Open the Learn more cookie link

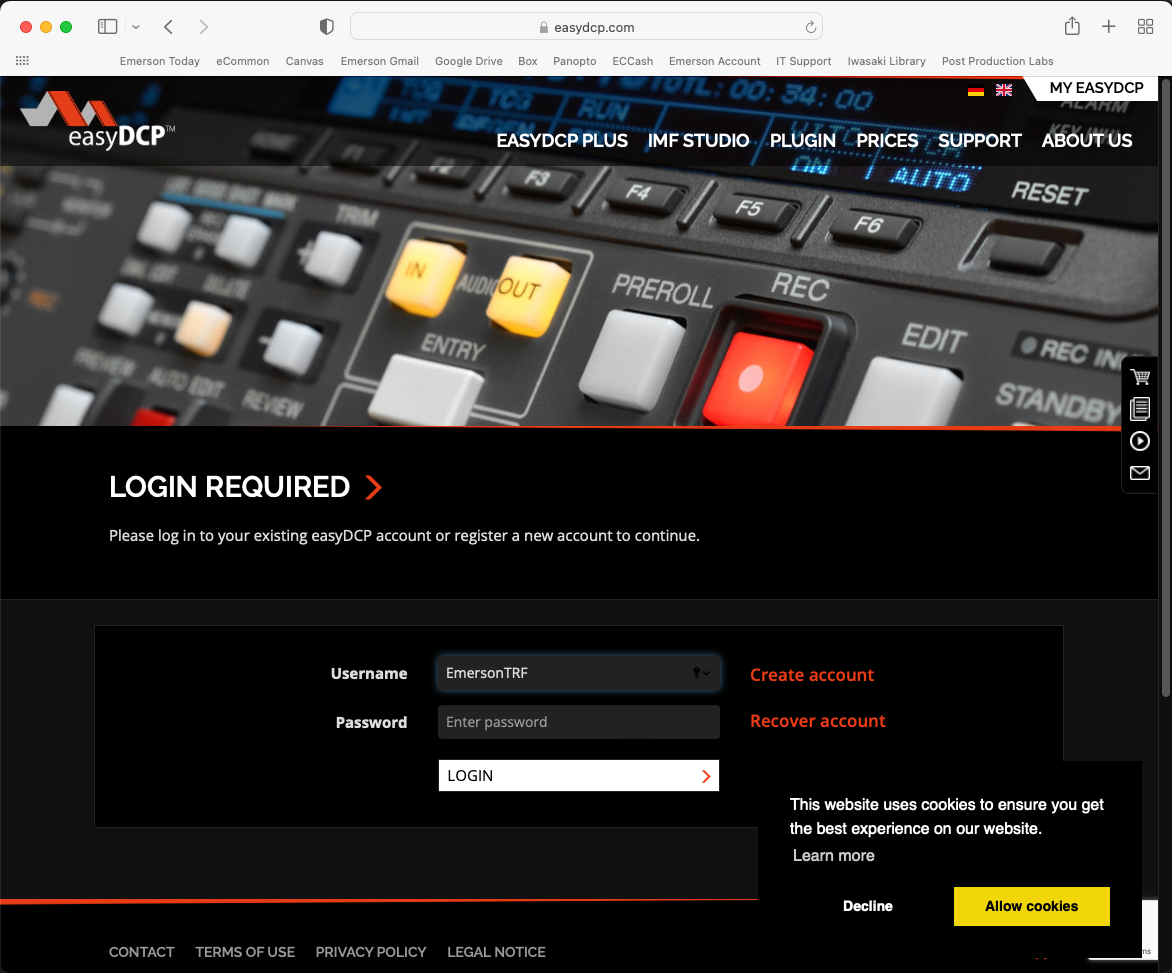tap(833, 856)
